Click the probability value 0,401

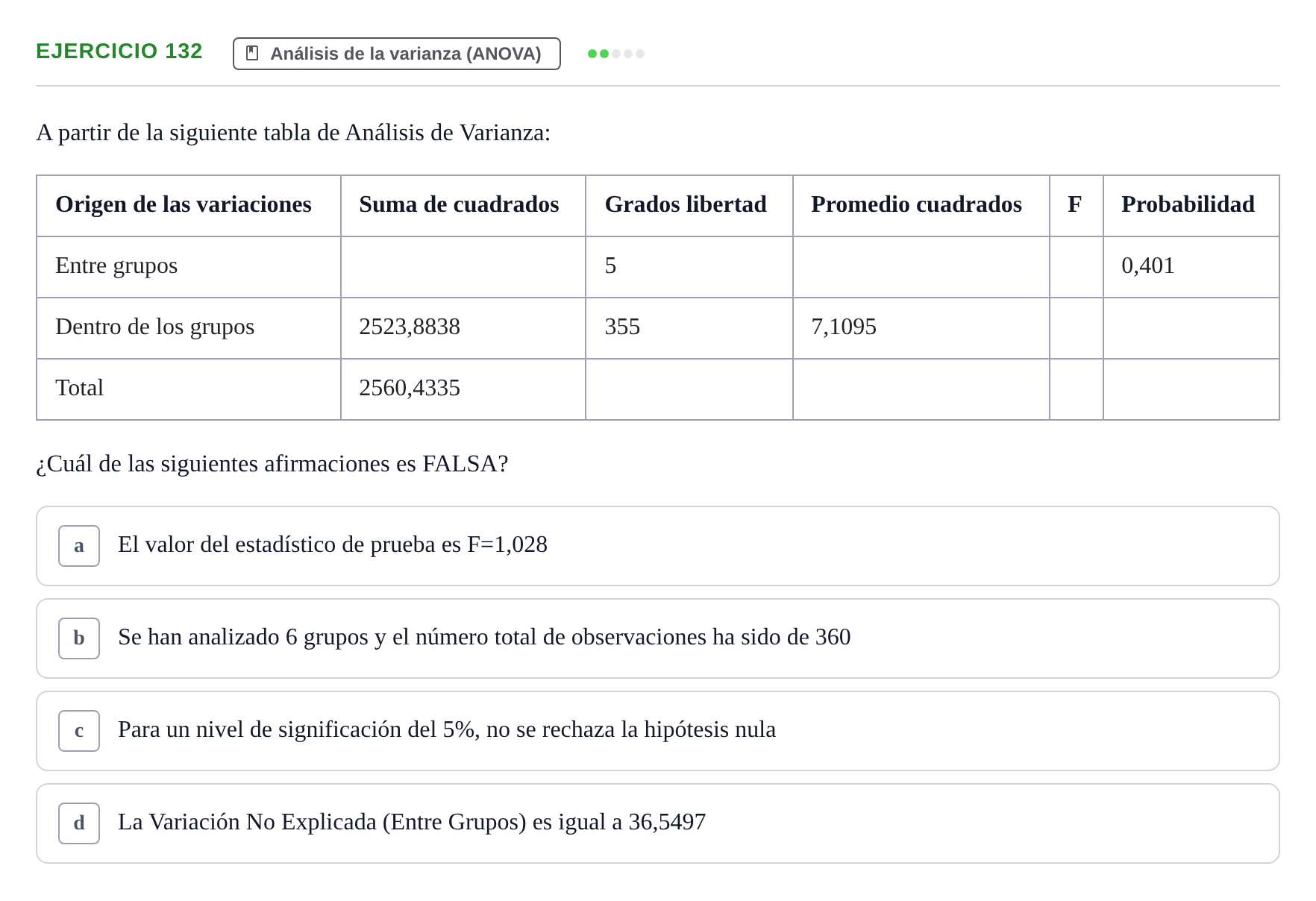1148,266
